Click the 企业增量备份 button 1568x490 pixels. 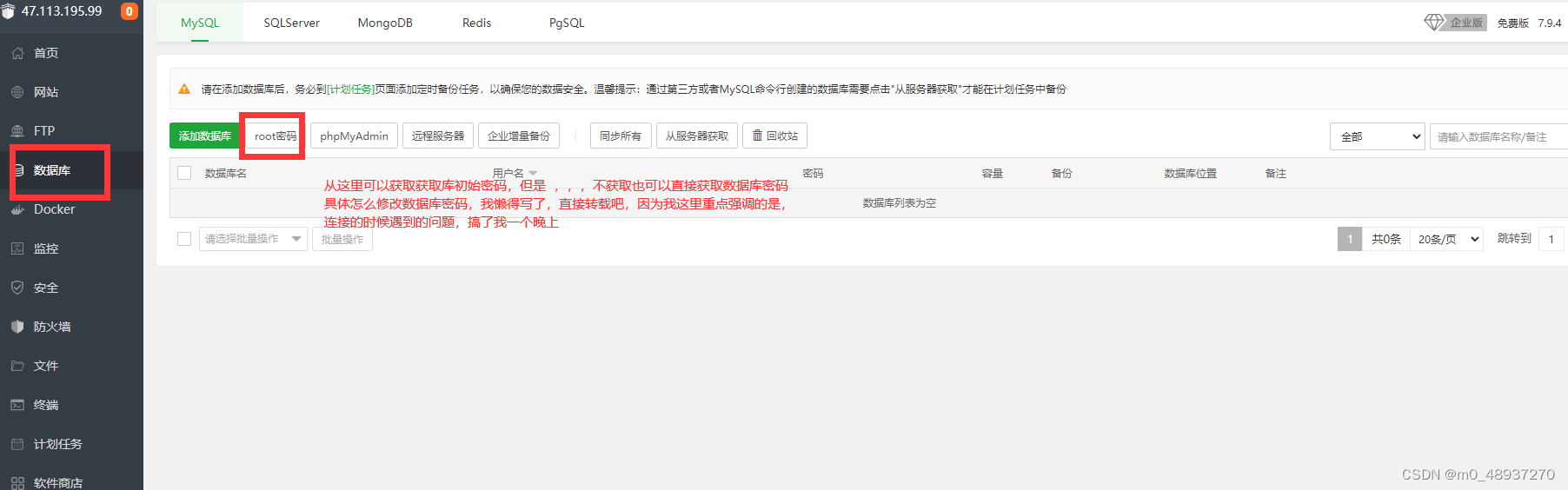(x=519, y=136)
